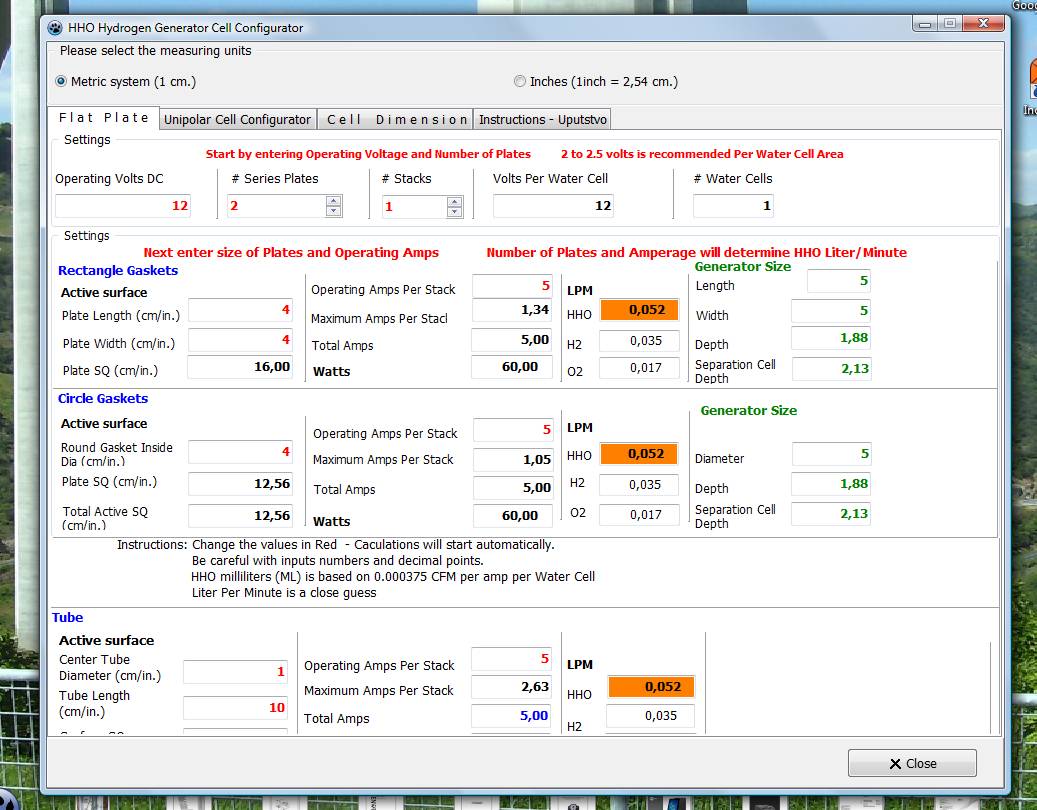Image resolution: width=1037 pixels, height=810 pixels.
Task: Click the Operating Volts DC field
Action: coord(122,206)
